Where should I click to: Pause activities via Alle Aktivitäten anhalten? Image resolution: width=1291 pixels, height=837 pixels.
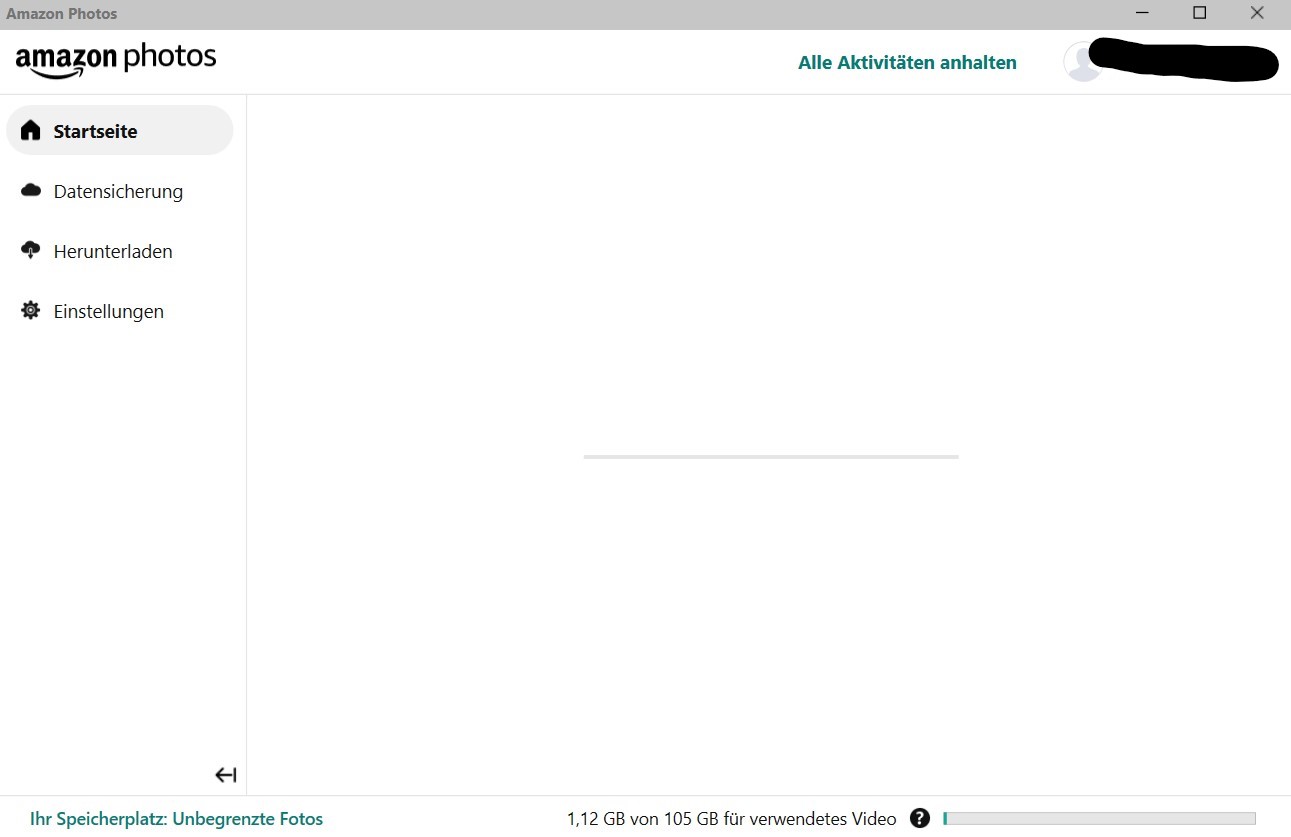(906, 61)
